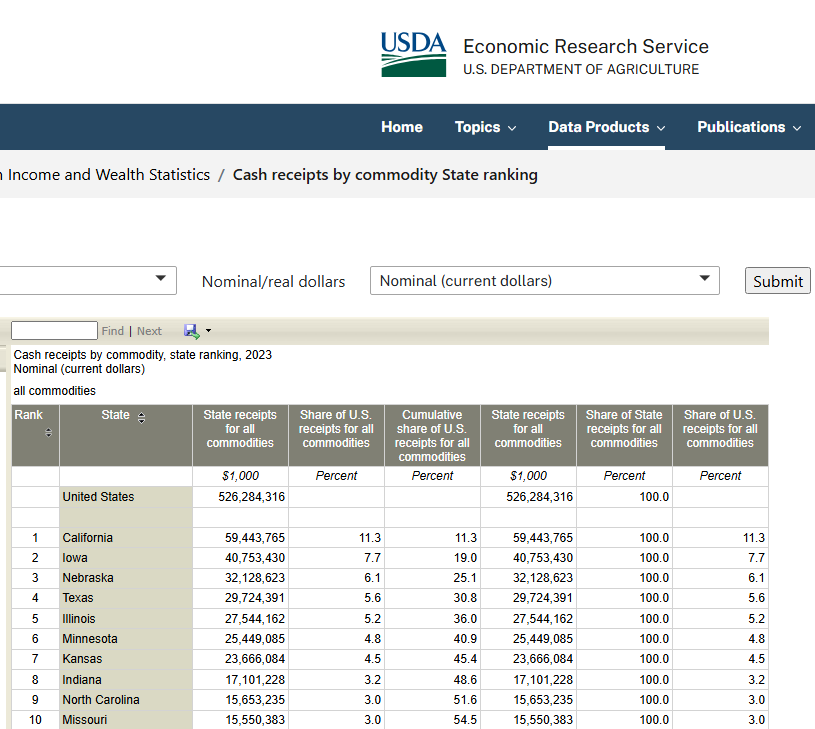Click cumulative share value 40.9 for Minnesota

465,639
